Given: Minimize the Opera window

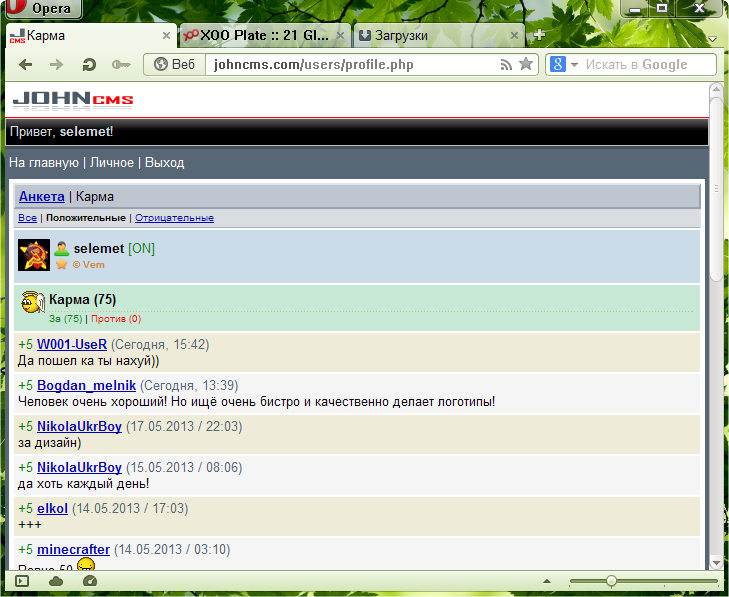Looking at the screenshot, I should click(x=635, y=8).
